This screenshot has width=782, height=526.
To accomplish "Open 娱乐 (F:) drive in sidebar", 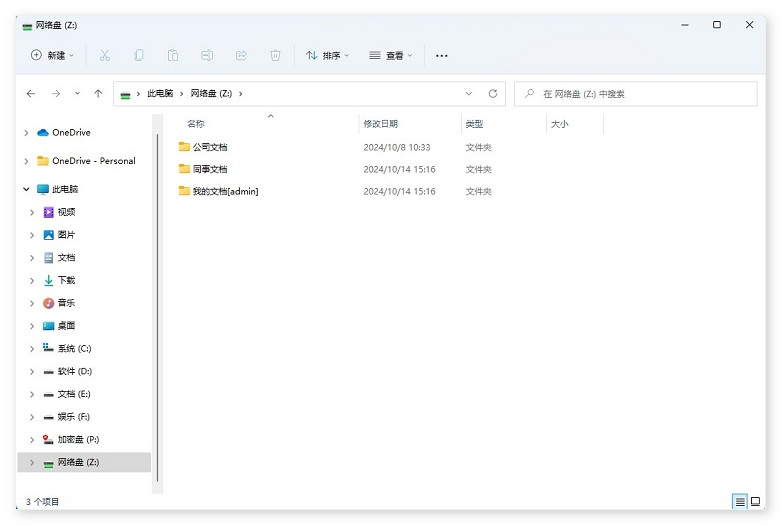I will (74, 416).
